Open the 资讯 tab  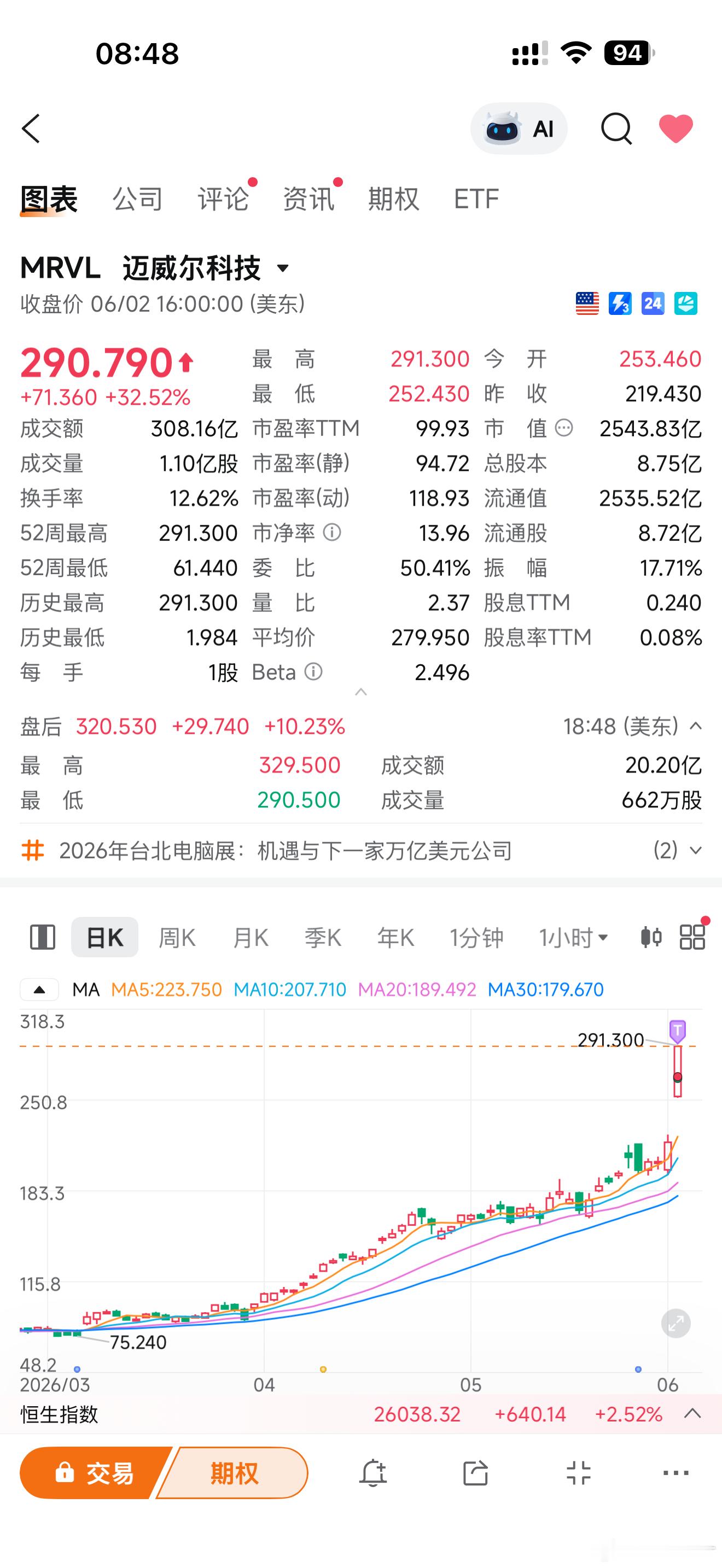coord(308,199)
